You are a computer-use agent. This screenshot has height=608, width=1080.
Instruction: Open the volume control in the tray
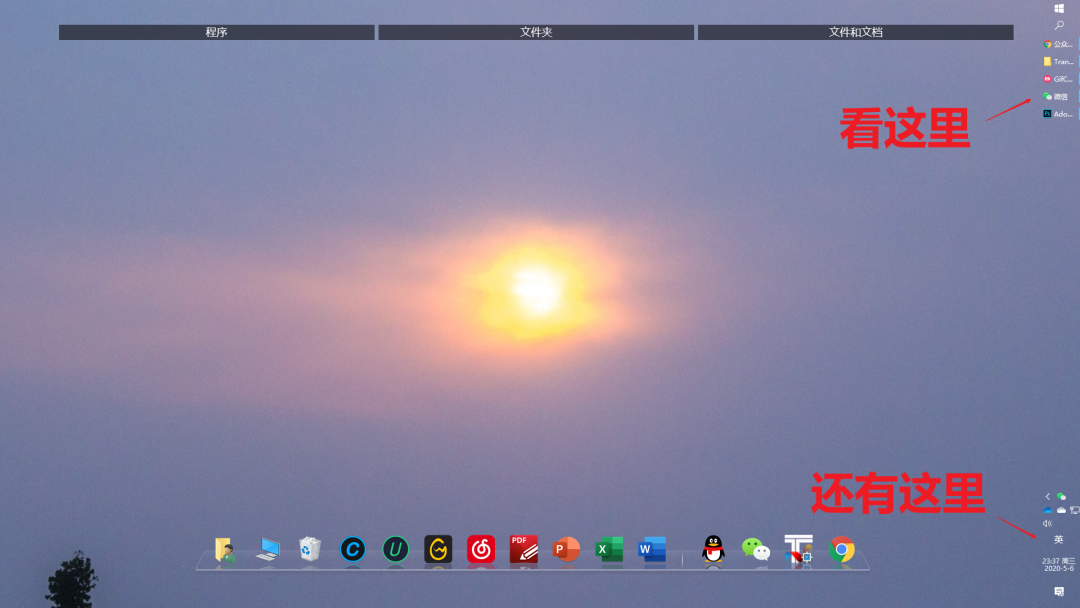click(x=1047, y=522)
